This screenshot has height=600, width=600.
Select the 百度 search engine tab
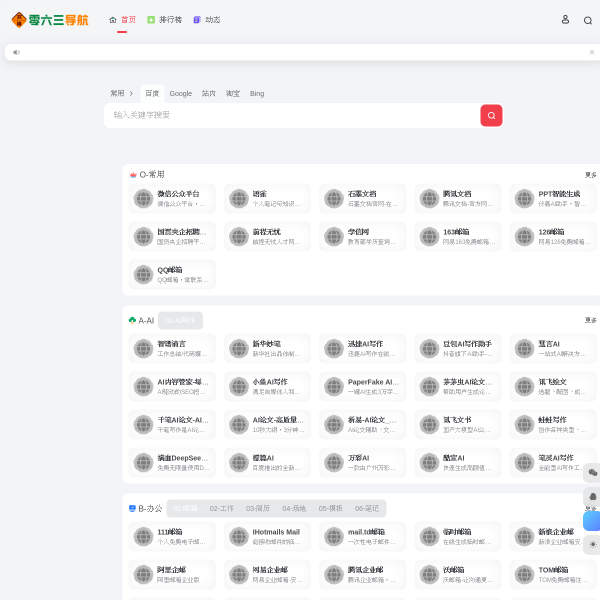(152, 93)
